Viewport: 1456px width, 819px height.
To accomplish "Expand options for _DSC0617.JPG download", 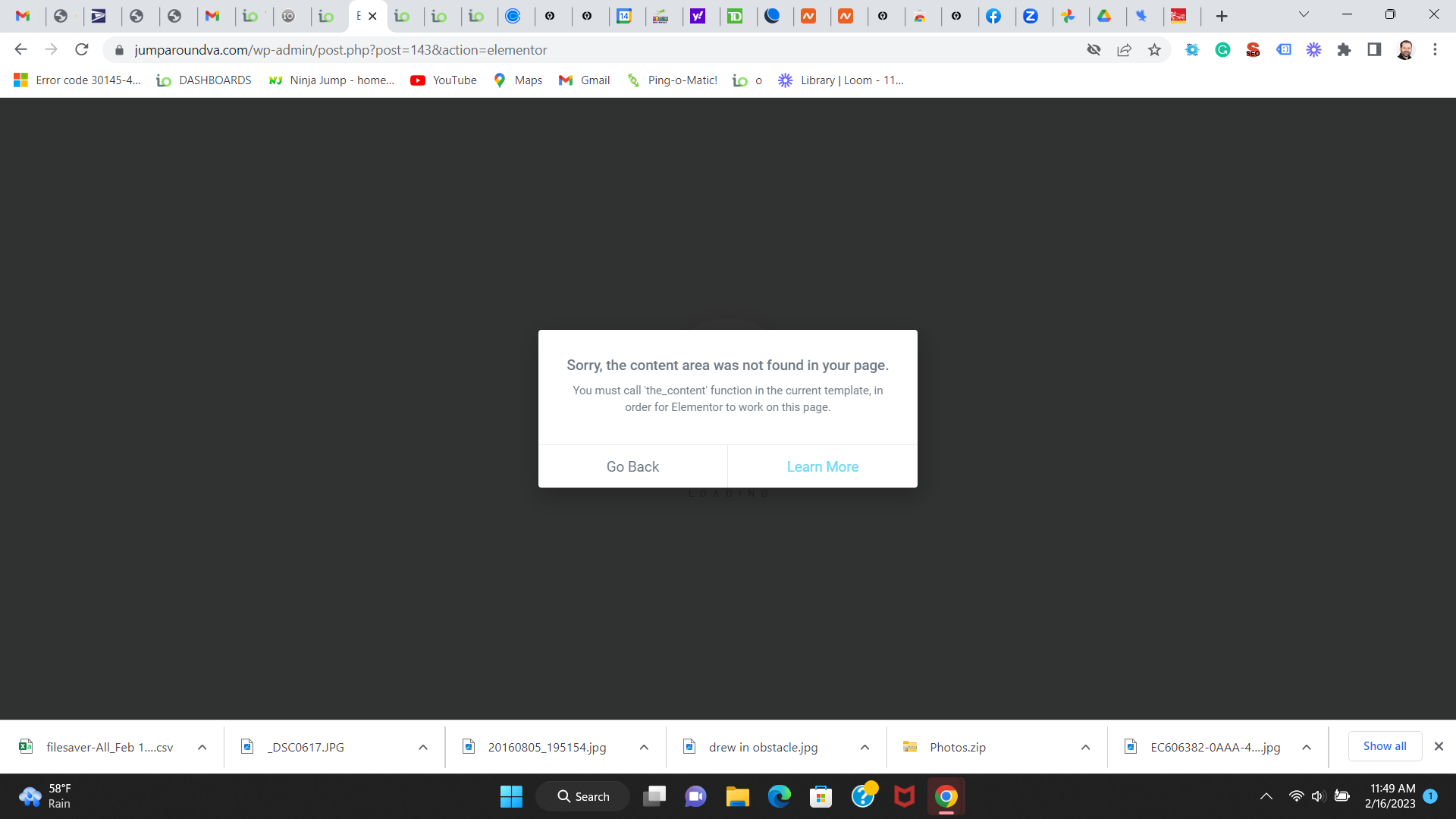I will point(423,748).
